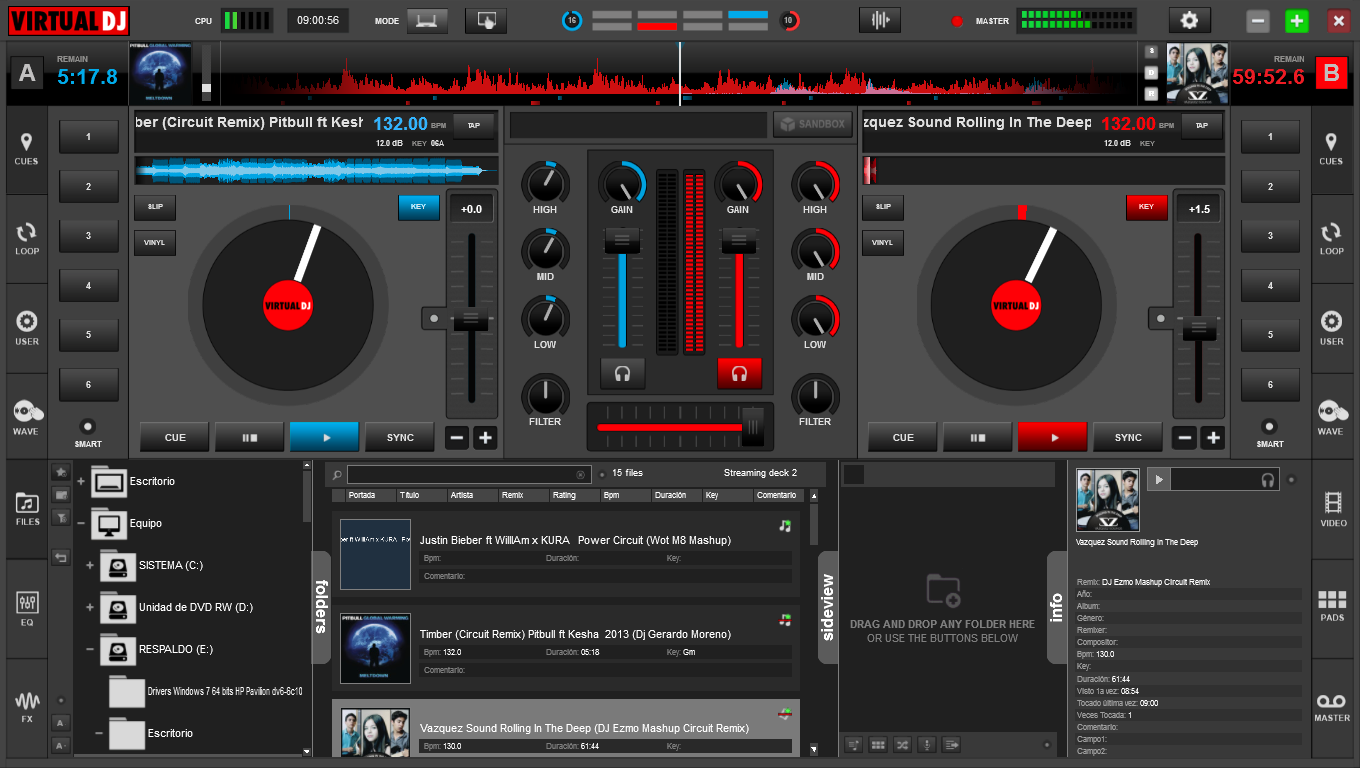Toggle SLIP mode on deck A
Image resolution: width=1360 pixels, height=768 pixels.
155,207
